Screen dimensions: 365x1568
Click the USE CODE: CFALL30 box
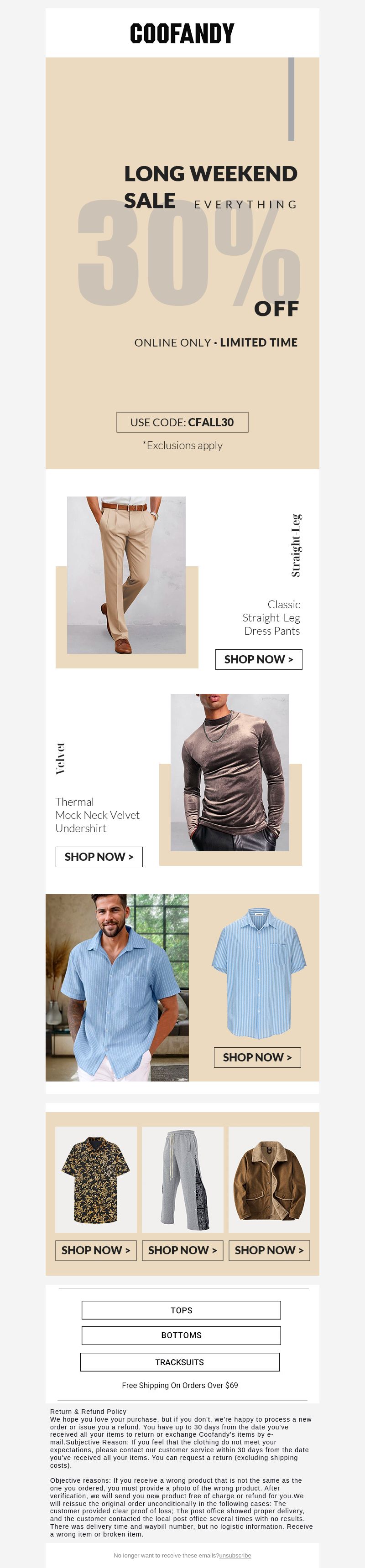pyautogui.click(x=182, y=423)
